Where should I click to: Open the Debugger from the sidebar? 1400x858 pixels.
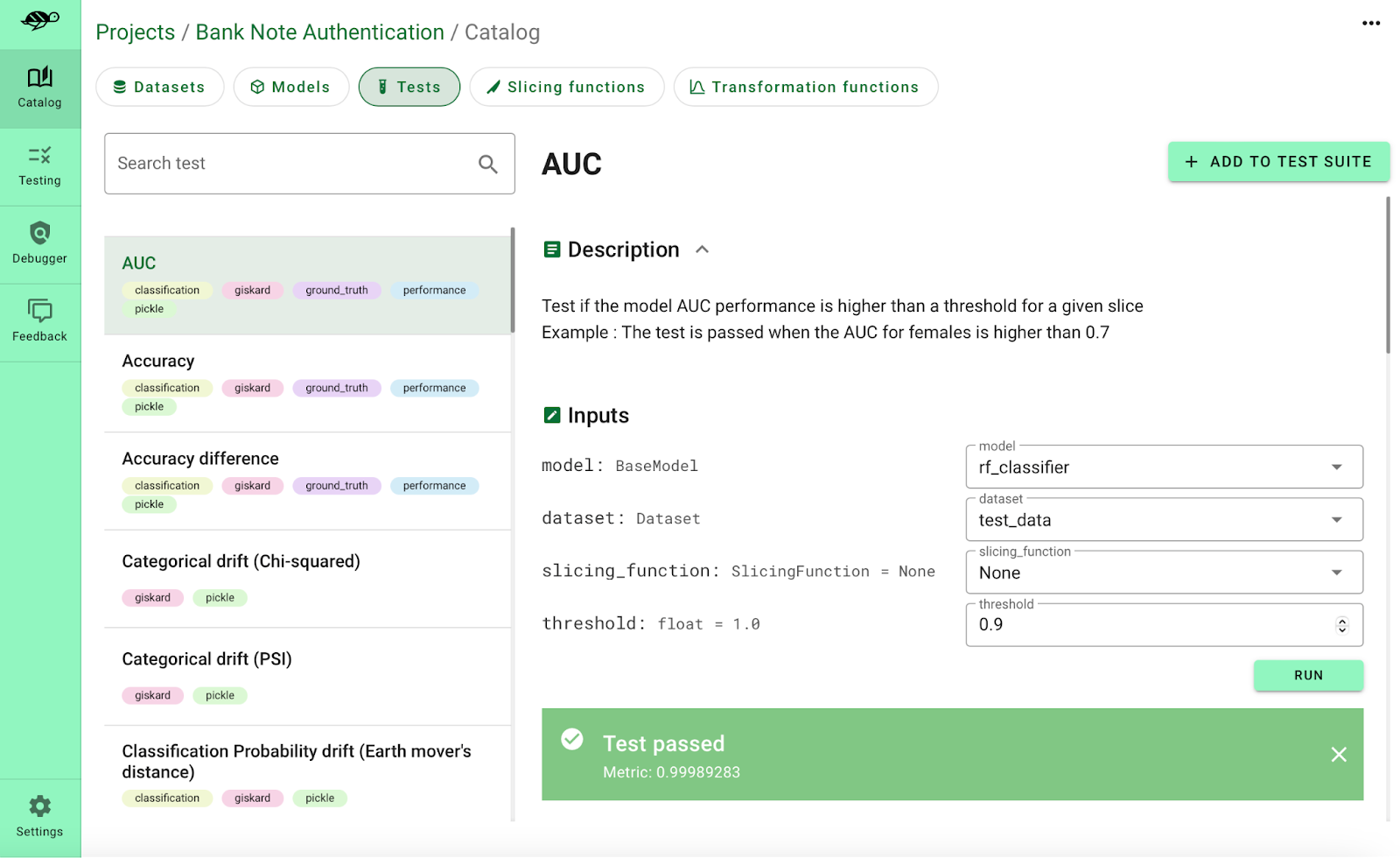pyautogui.click(x=39, y=243)
